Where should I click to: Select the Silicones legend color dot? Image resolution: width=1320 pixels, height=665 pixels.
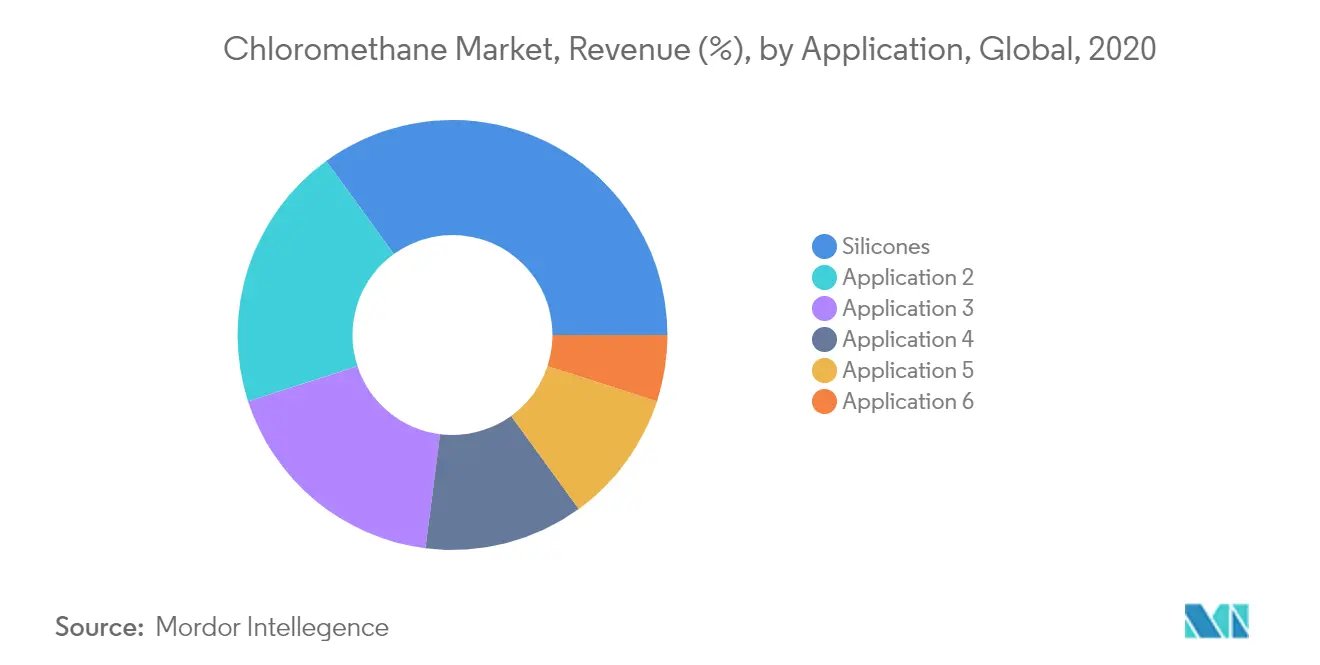(x=825, y=247)
